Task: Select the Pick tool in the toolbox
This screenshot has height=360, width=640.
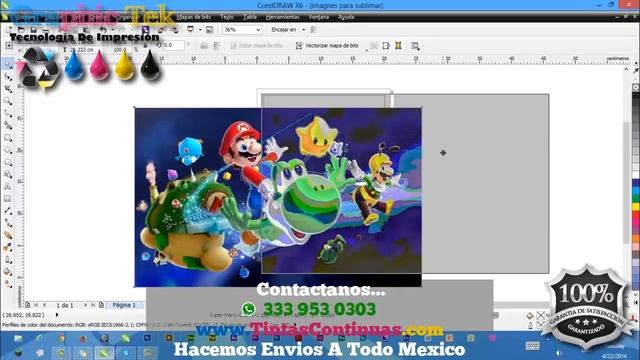Action: click(8, 64)
